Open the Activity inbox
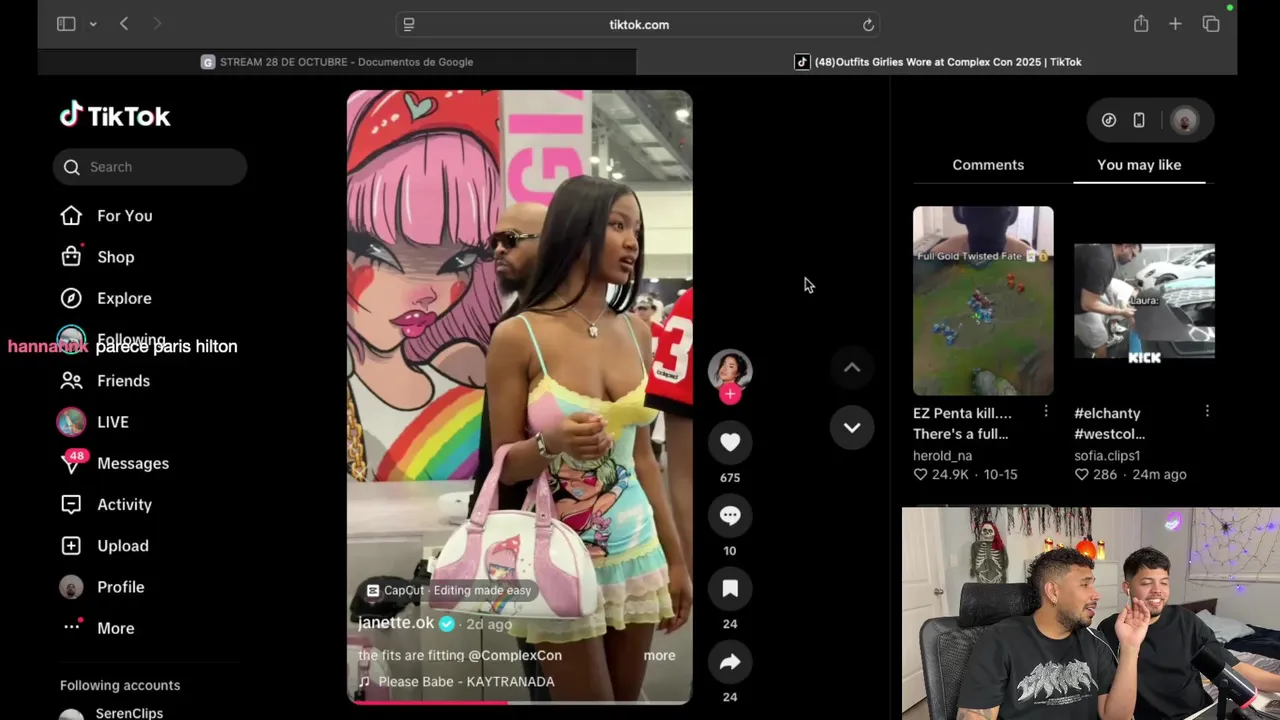This screenshot has height=720, width=1280. (x=124, y=505)
